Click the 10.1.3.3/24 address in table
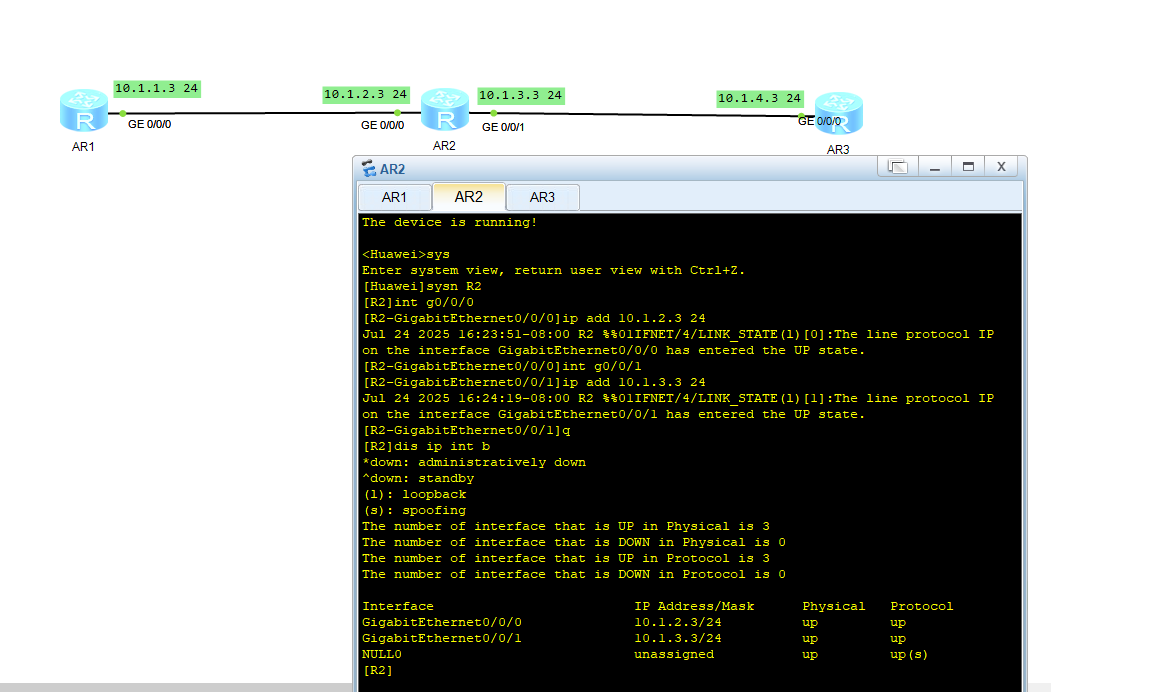1152x692 pixels. click(677, 638)
